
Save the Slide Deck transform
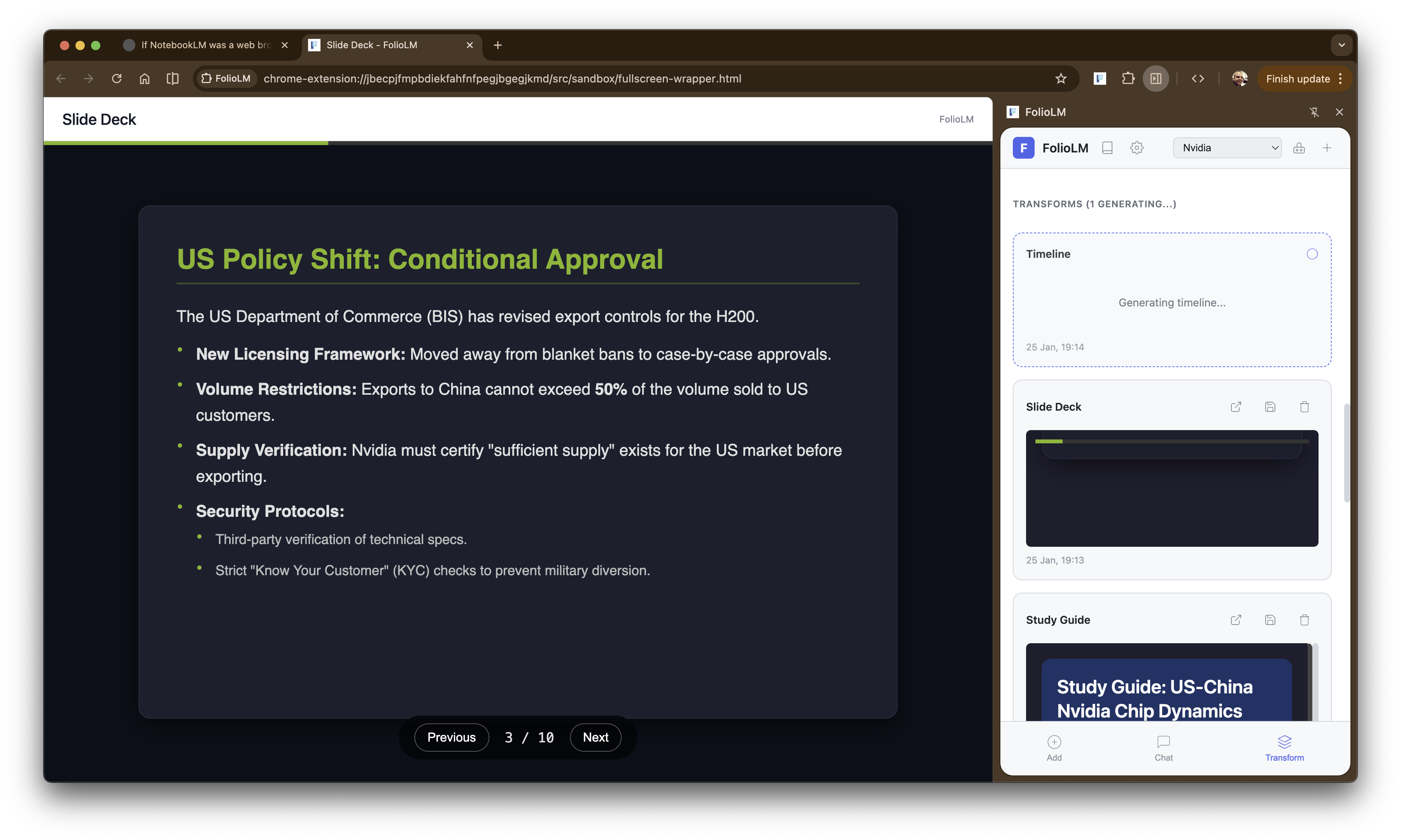1270,406
